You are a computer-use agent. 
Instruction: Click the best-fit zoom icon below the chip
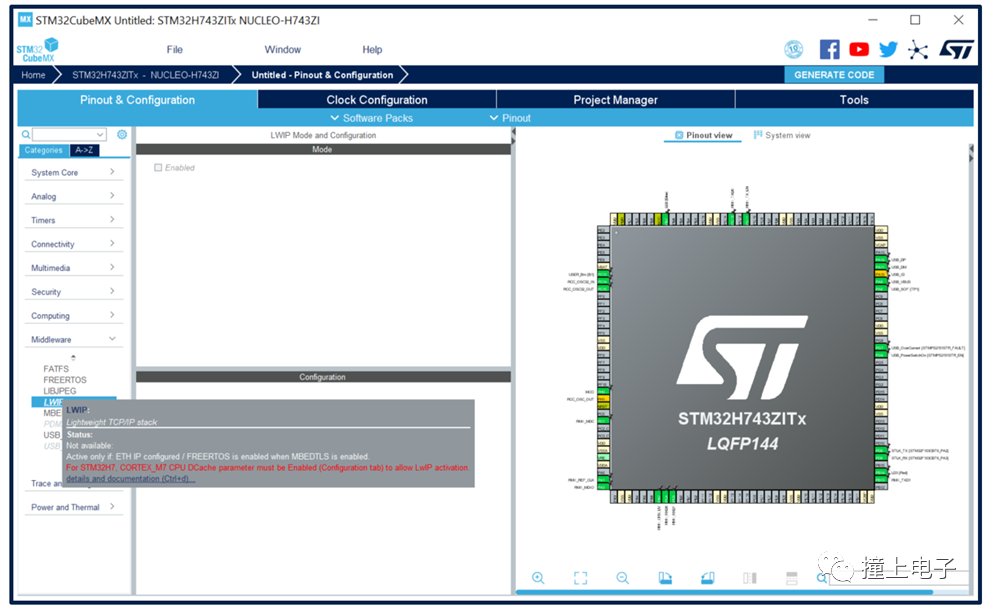point(581,578)
